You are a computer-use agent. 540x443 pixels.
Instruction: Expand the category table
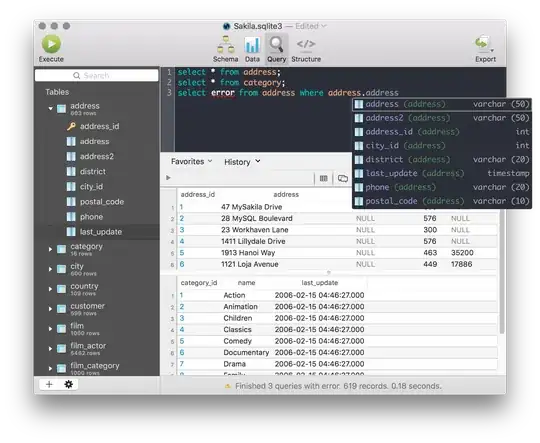(x=50, y=249)
